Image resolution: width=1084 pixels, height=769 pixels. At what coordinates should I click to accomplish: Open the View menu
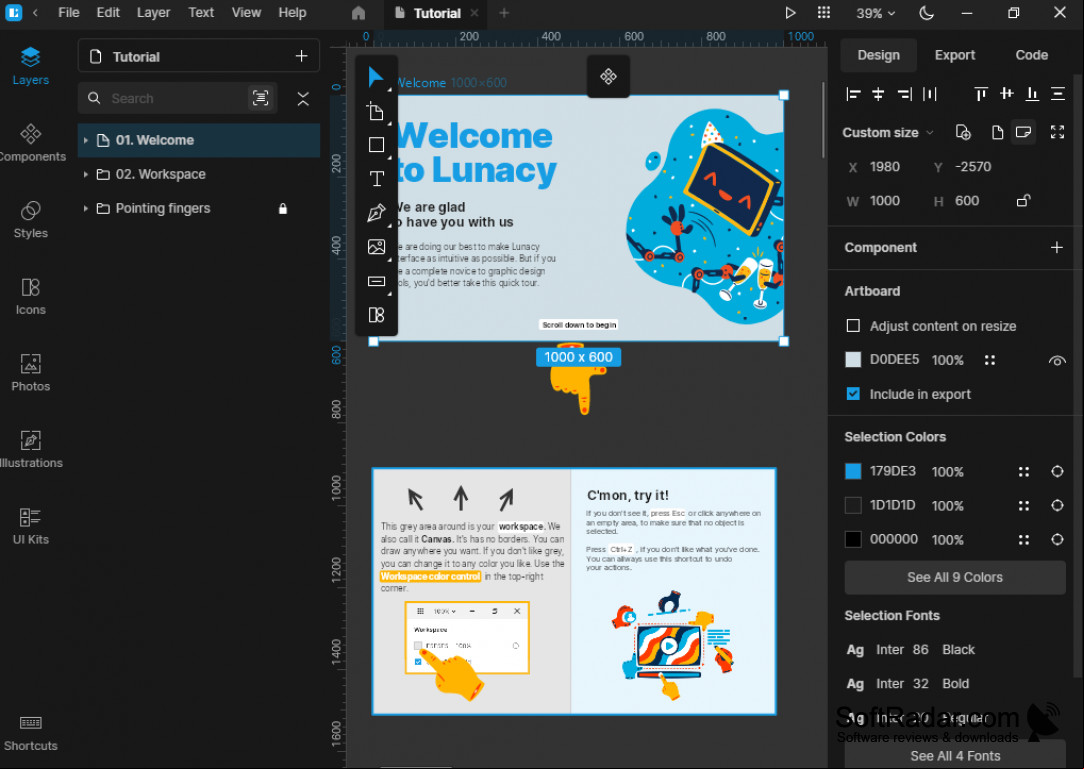click(x=246, y=13)
